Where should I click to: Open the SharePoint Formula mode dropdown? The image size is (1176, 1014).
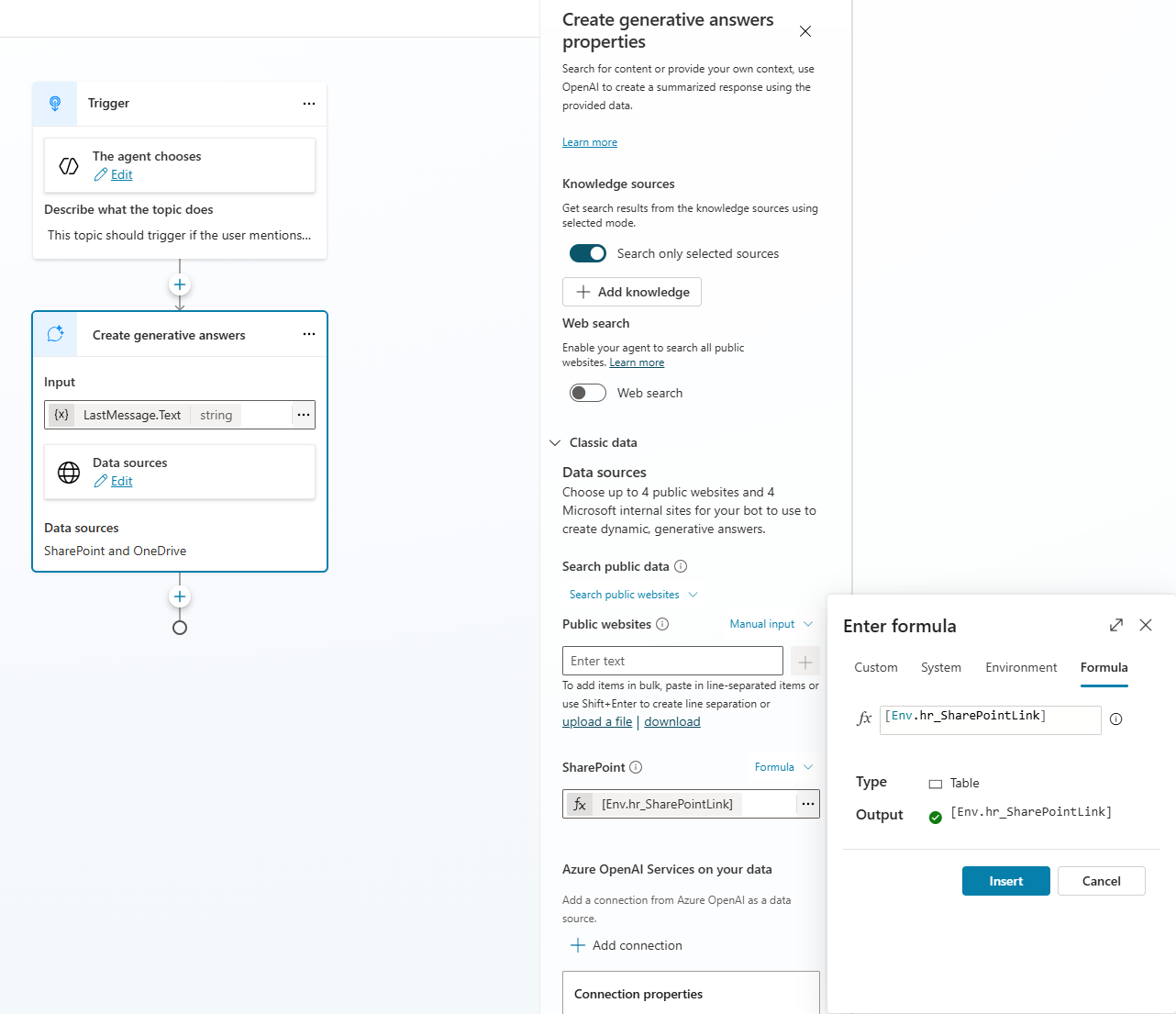click(783, 767)
